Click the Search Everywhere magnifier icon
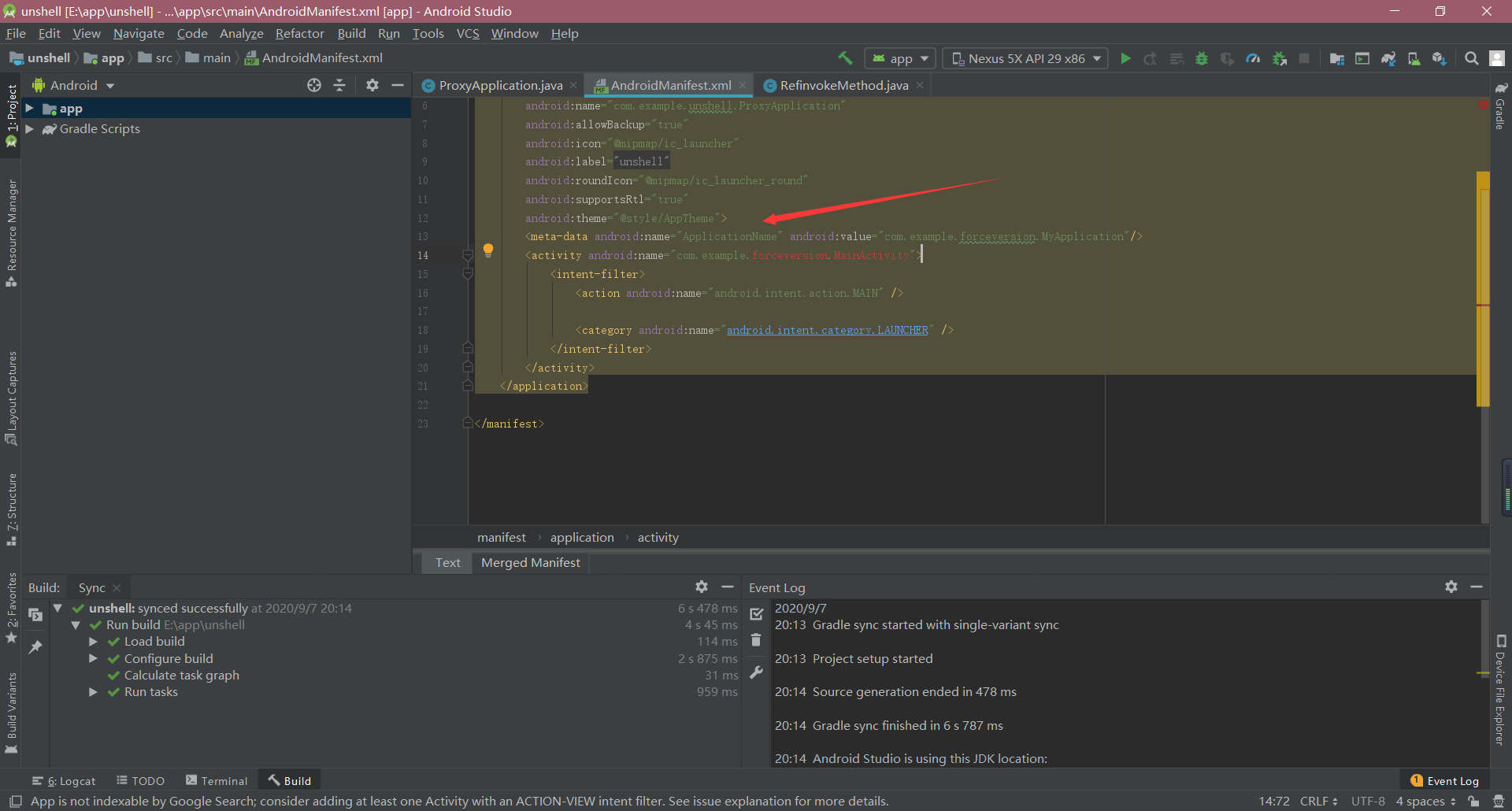1512x811 pixels. pos(1471,58)
